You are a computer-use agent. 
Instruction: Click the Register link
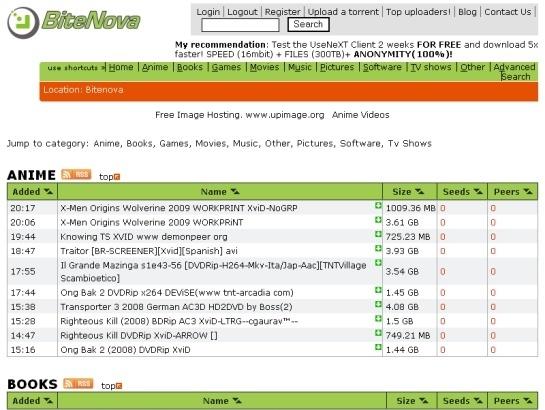(x=283, y=12)
